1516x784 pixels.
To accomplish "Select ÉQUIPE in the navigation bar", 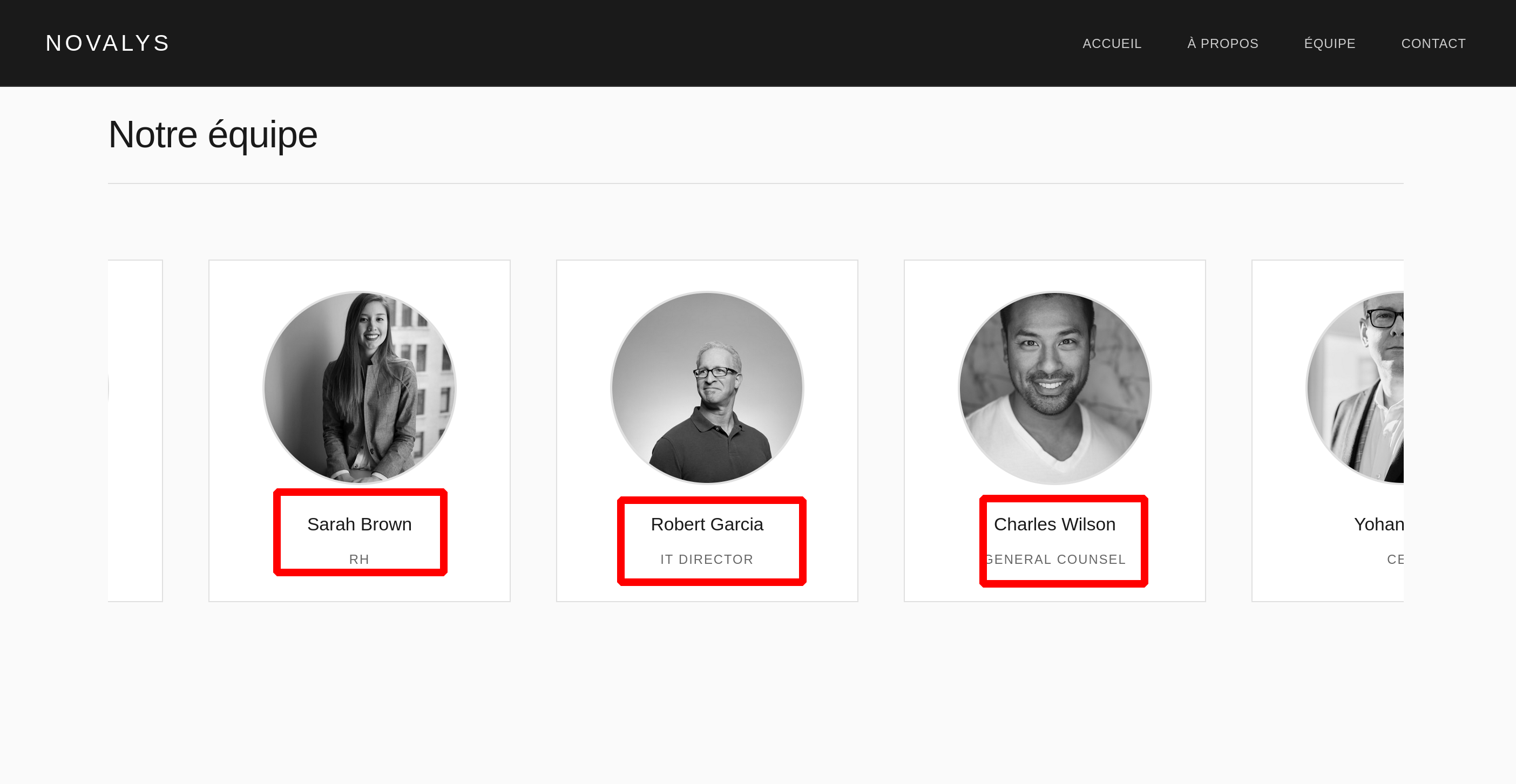I will click(x=1329, y=44).
